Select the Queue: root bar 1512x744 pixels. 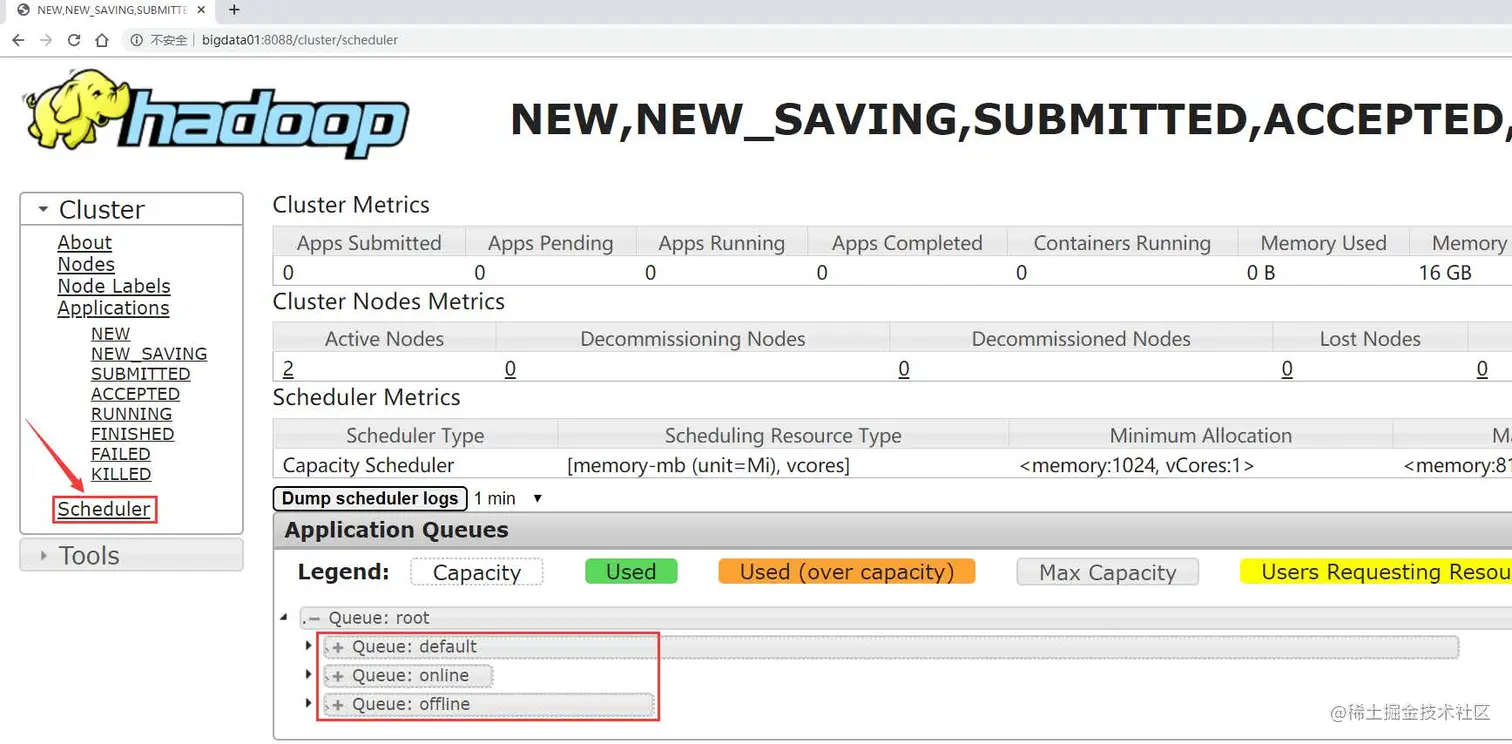coord(905,618)
